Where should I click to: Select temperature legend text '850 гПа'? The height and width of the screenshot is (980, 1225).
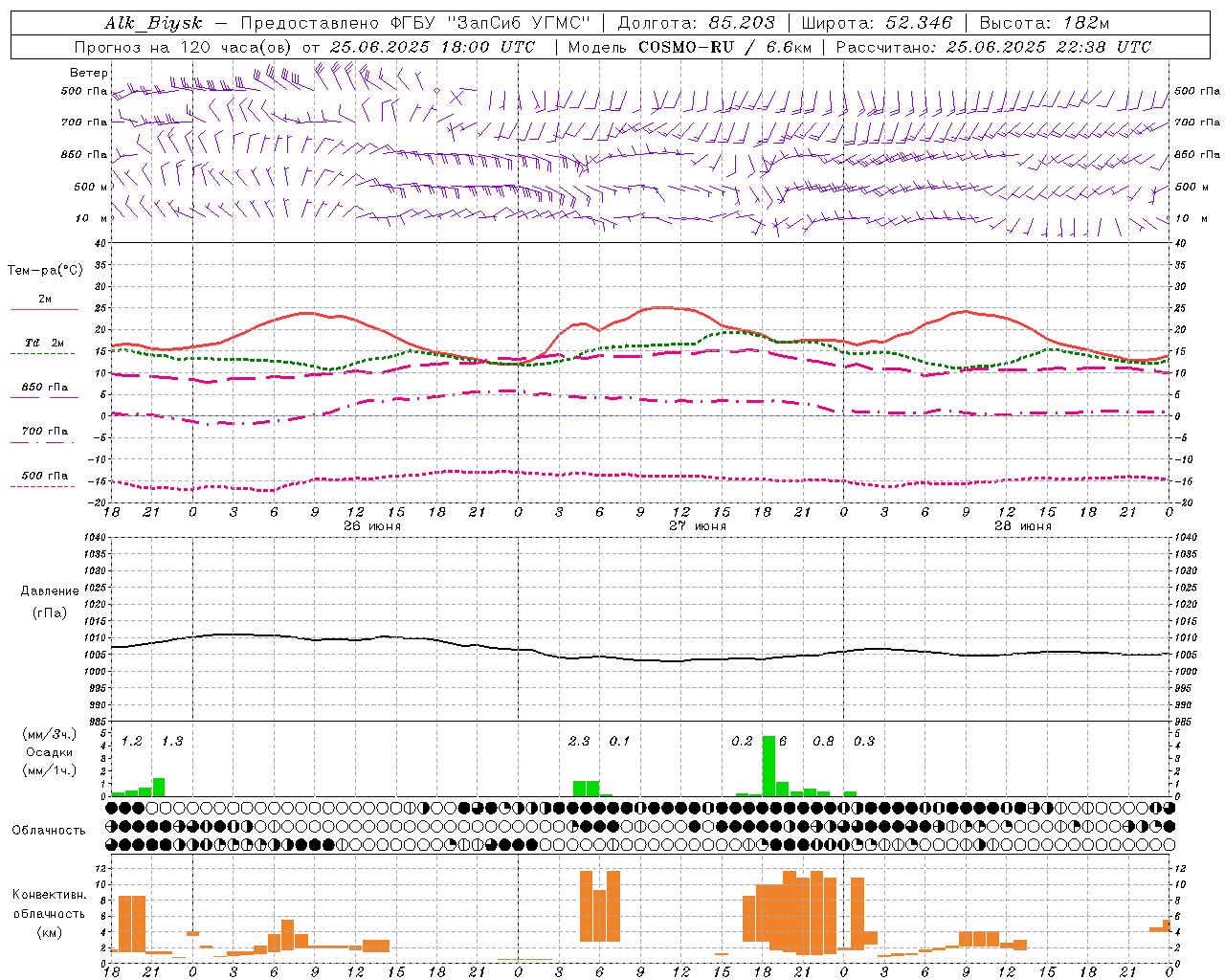point(45,387)
